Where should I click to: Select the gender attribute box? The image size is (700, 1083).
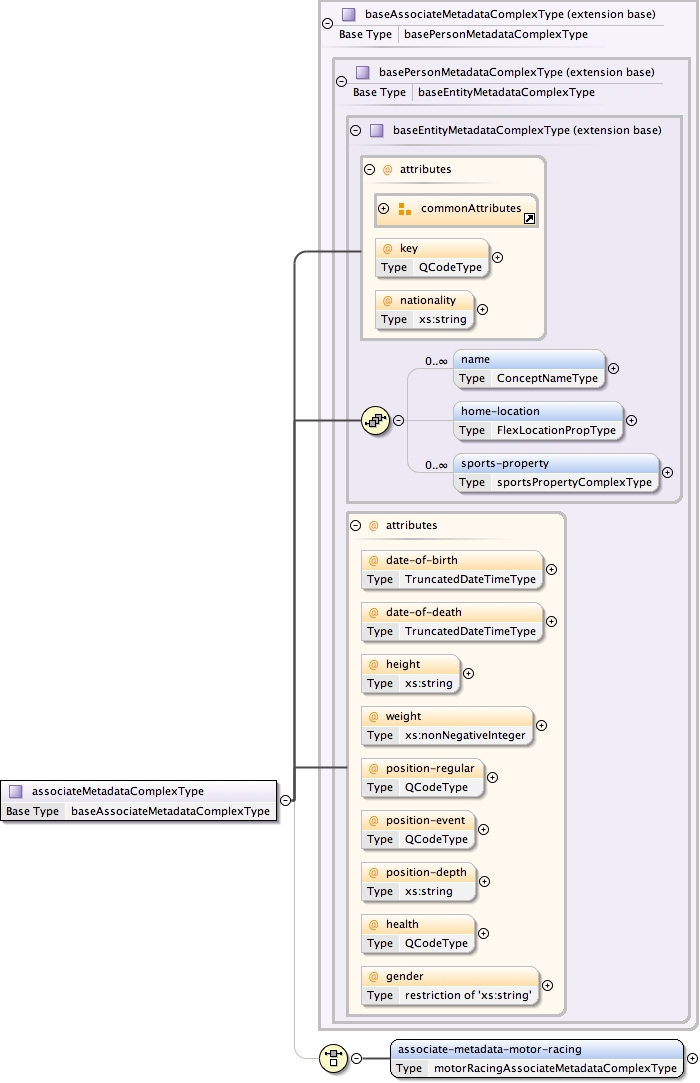click(449, 985)
